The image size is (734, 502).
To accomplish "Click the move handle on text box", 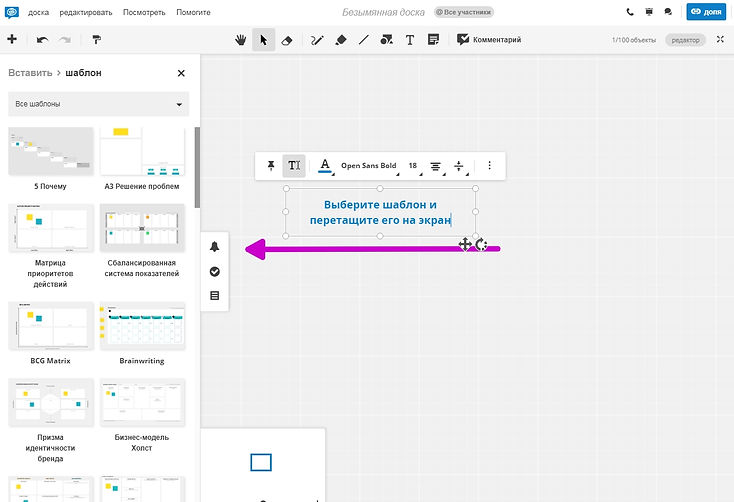I will click(464, 244).
